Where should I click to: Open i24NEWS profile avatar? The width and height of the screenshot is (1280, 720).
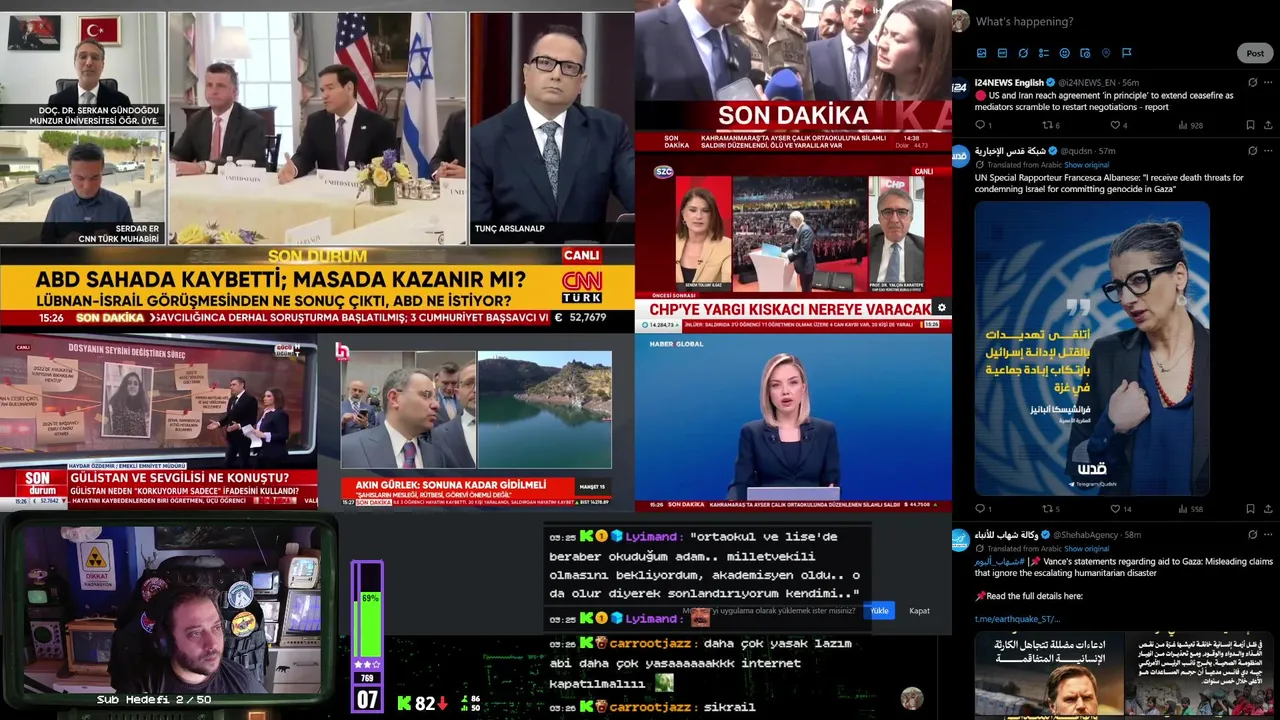[x=960, y=86]
